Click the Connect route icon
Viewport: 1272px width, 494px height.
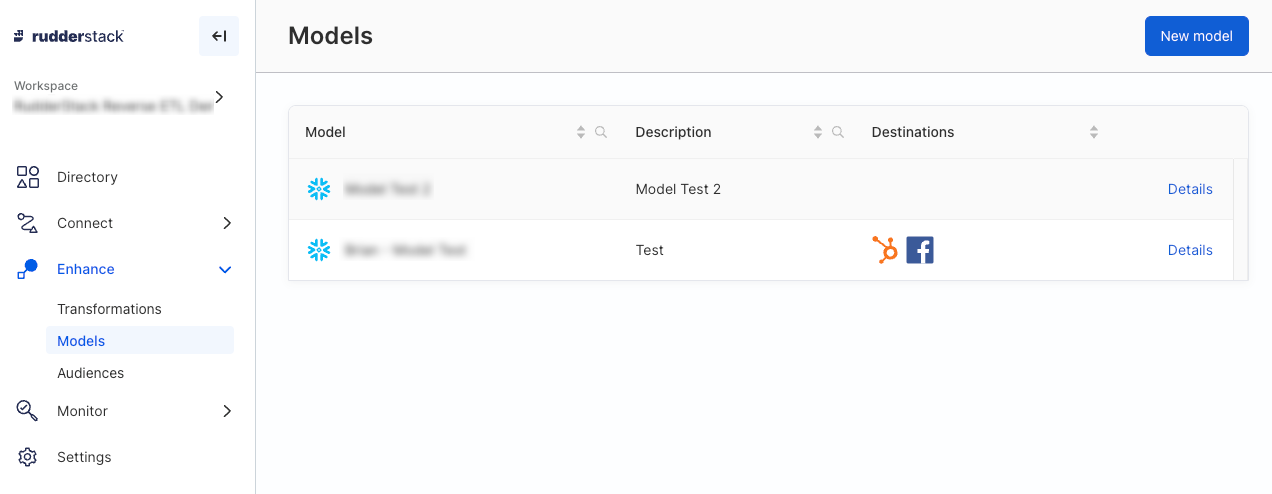(28, 223)
